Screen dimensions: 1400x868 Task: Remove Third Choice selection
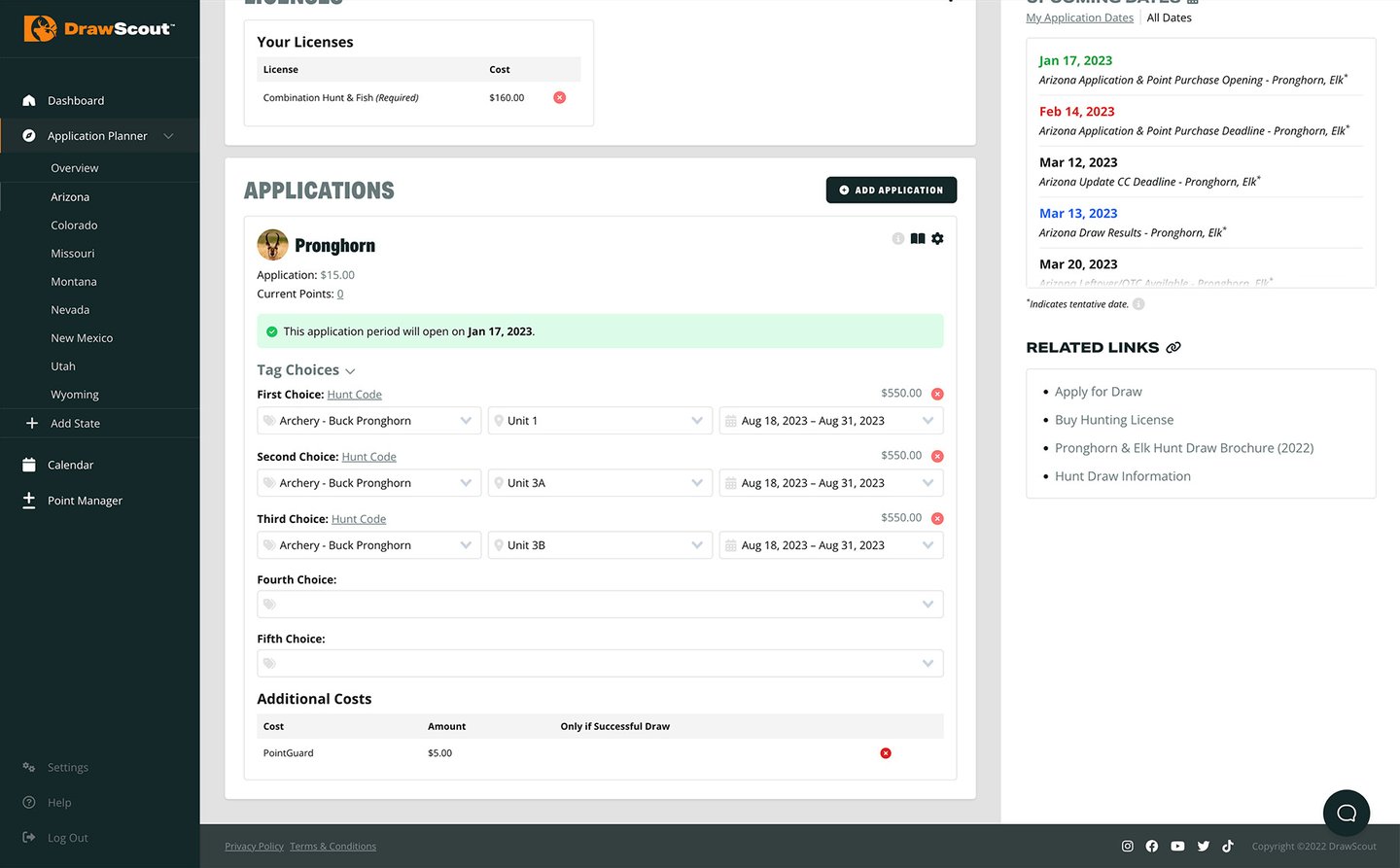(937, 518)
